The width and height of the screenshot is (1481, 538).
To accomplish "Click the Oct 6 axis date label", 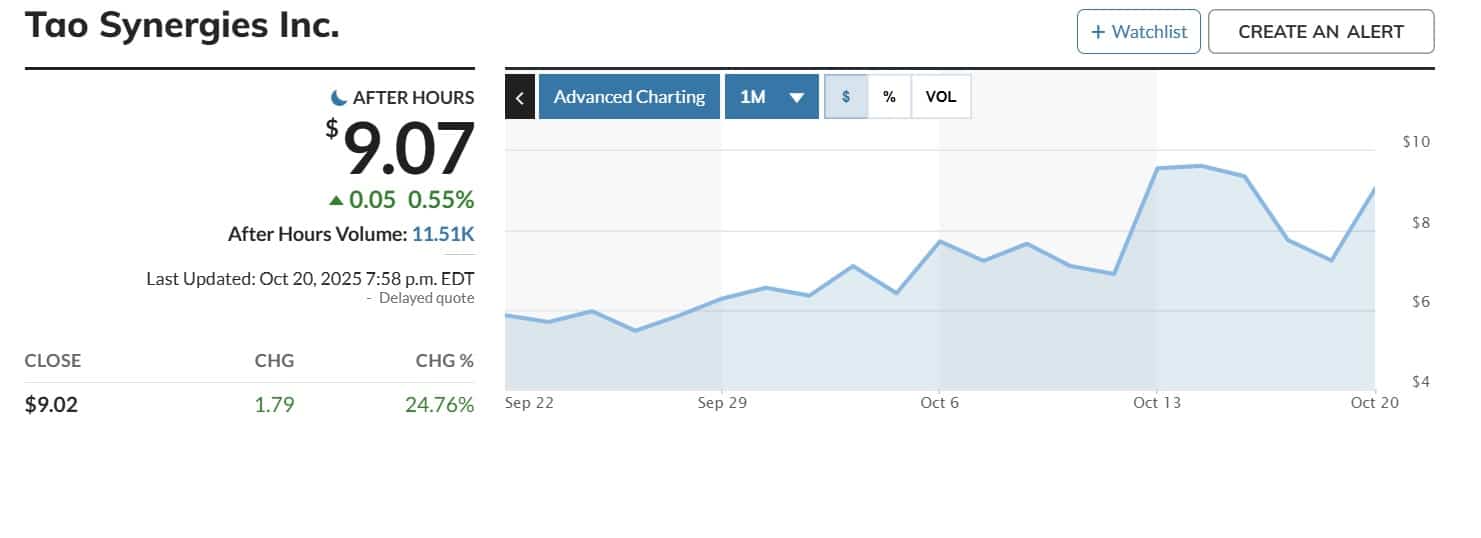I will point(939,403).
